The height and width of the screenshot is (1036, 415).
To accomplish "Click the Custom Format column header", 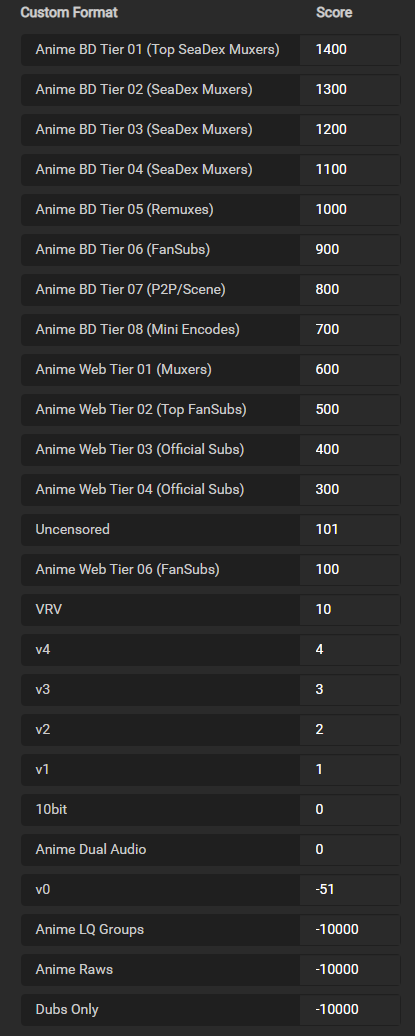I will point(69,13).
